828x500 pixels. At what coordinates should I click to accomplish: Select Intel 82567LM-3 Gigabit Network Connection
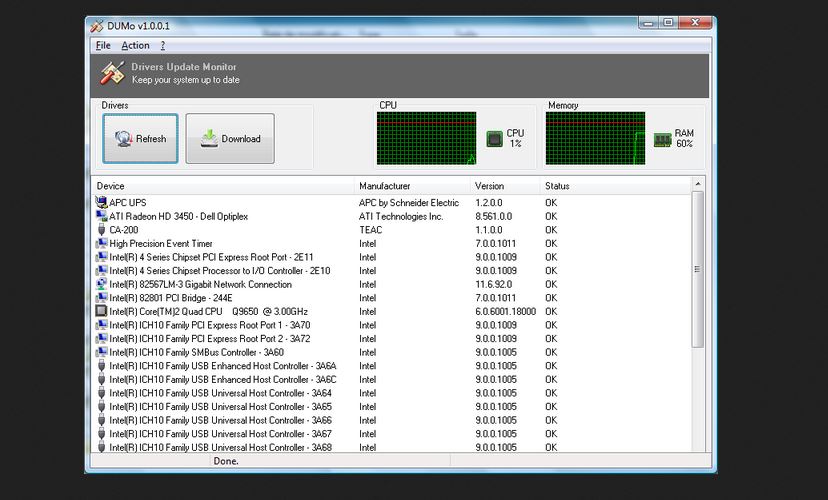coord(201,285)
